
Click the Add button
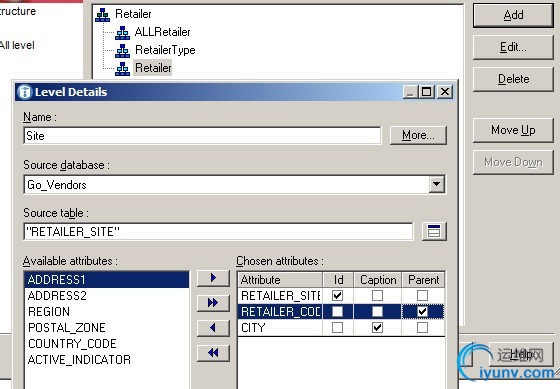(513, 15)
